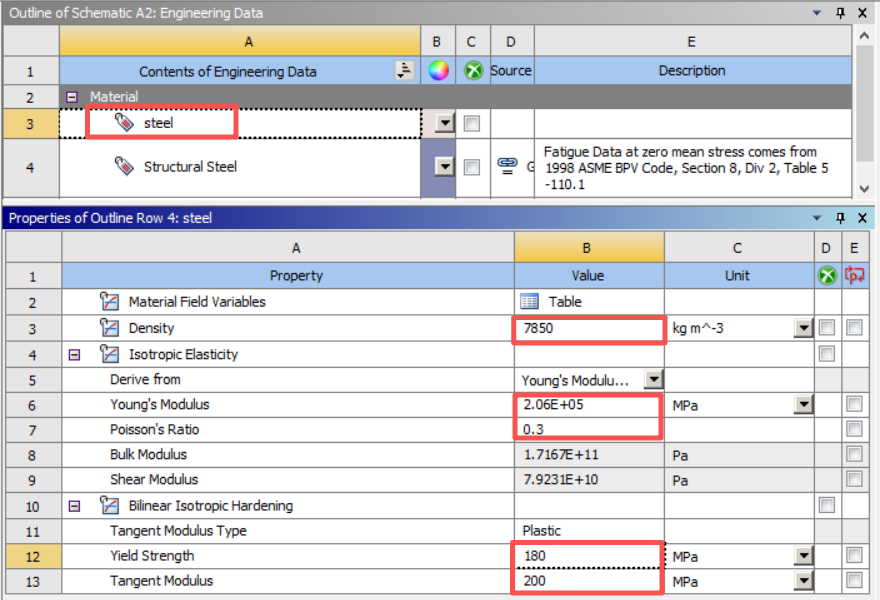
Task: Toggle the Poisson's Ratio parameter checkbox
Action: click(854, 429)
